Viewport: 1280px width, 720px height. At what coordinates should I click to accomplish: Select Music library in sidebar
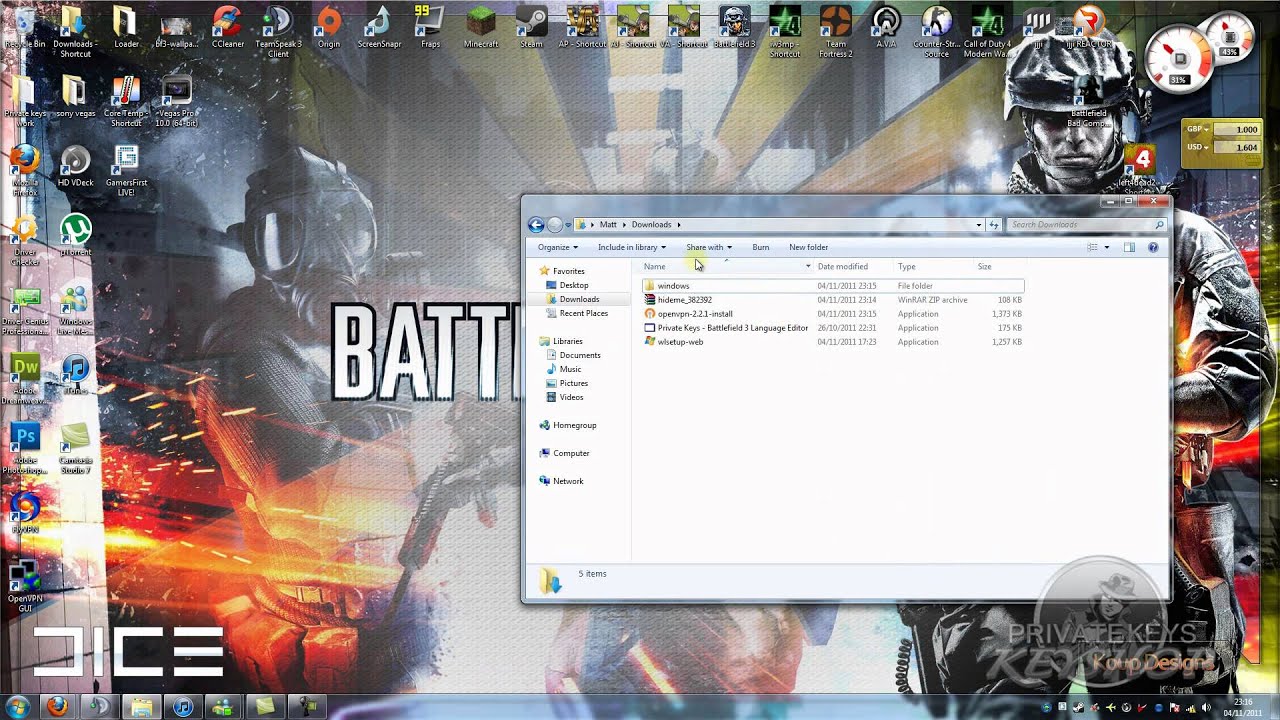570,369
